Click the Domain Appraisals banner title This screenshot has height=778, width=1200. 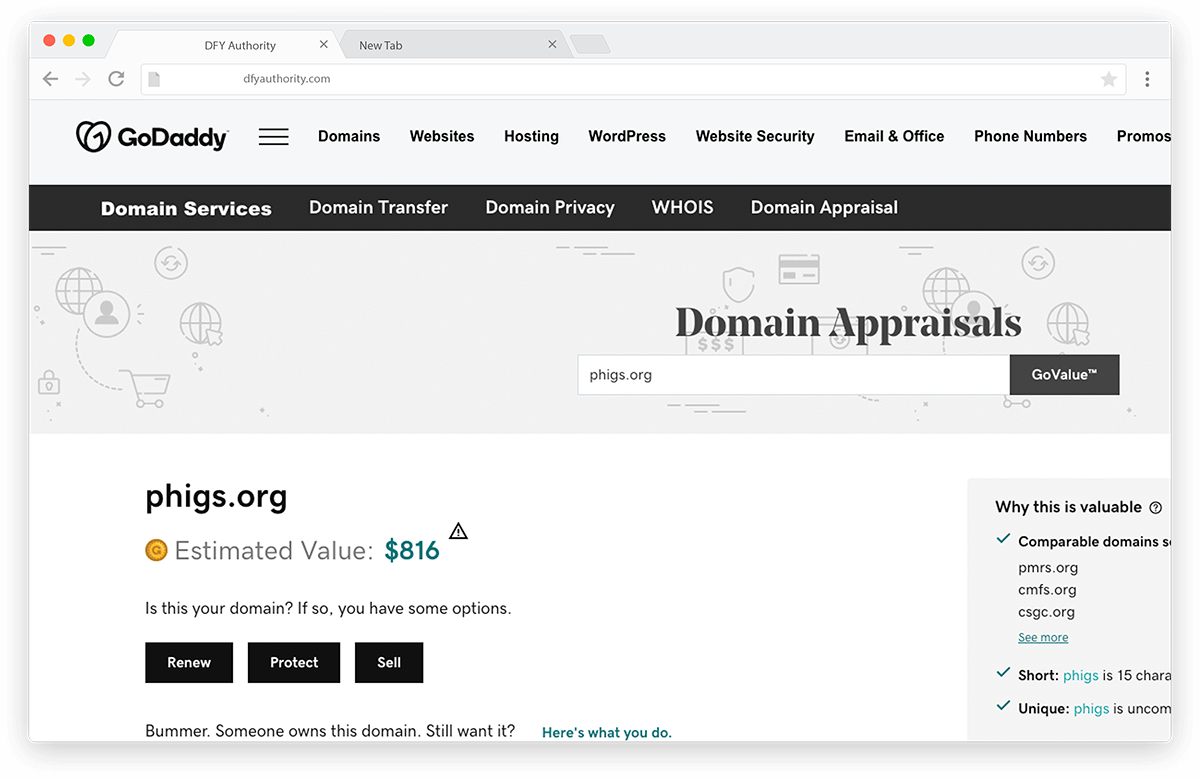pyautogui.click(x=848, y=323)
